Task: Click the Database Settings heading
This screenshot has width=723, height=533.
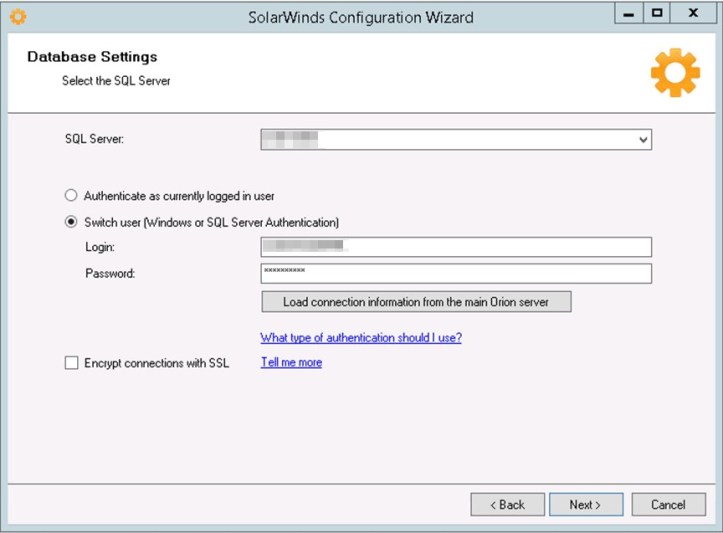Action: point(92,57)
